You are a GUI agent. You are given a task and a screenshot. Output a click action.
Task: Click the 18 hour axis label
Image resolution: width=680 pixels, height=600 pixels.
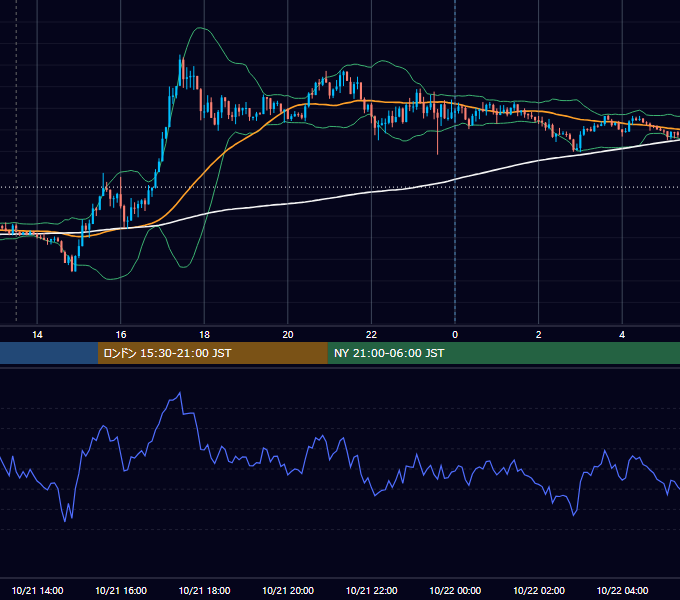[204, 335]
